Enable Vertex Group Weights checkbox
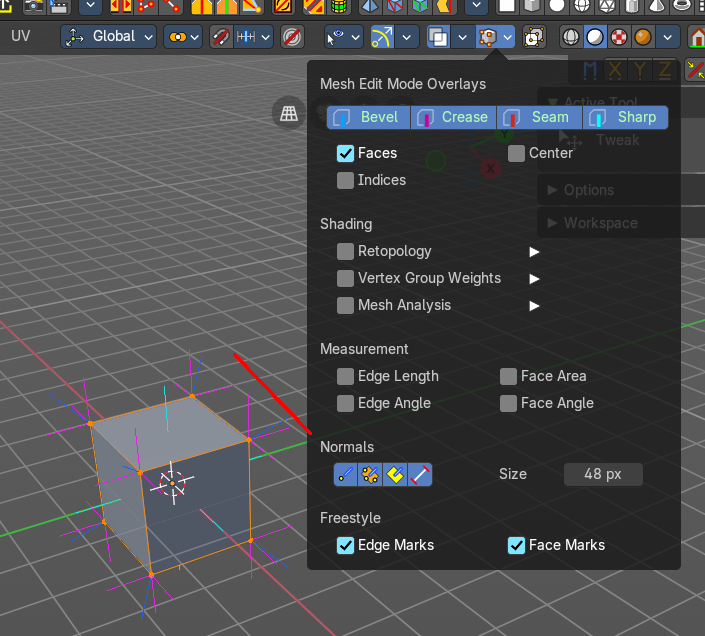The image size is (705, 636). 345,279
